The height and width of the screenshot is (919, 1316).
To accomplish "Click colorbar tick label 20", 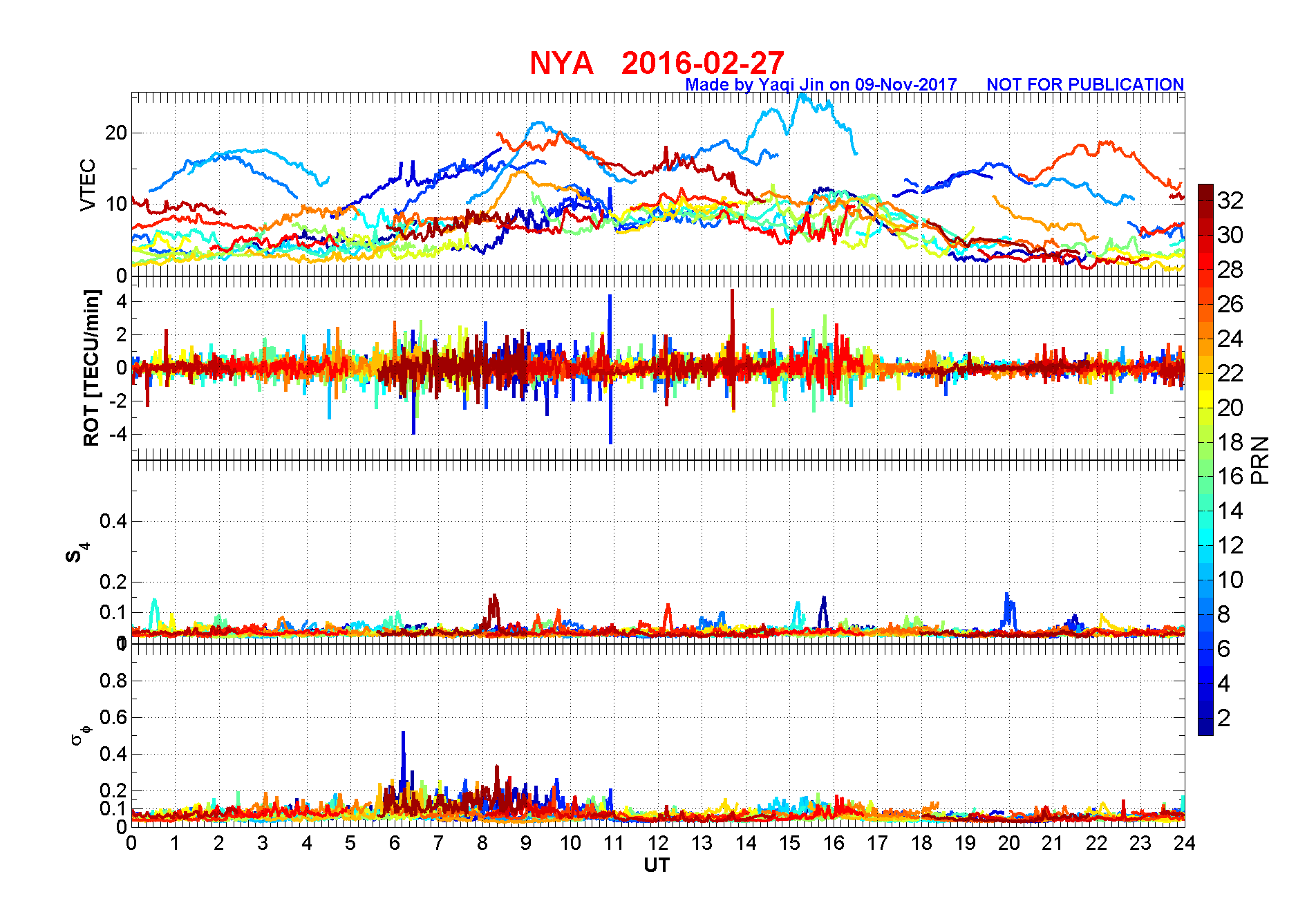I will point(1230,408).
